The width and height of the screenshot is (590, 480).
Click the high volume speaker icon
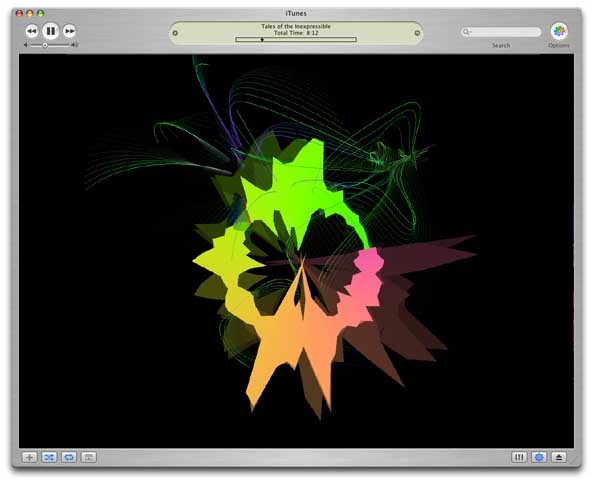pyautogui.click(x=75, y=45)
